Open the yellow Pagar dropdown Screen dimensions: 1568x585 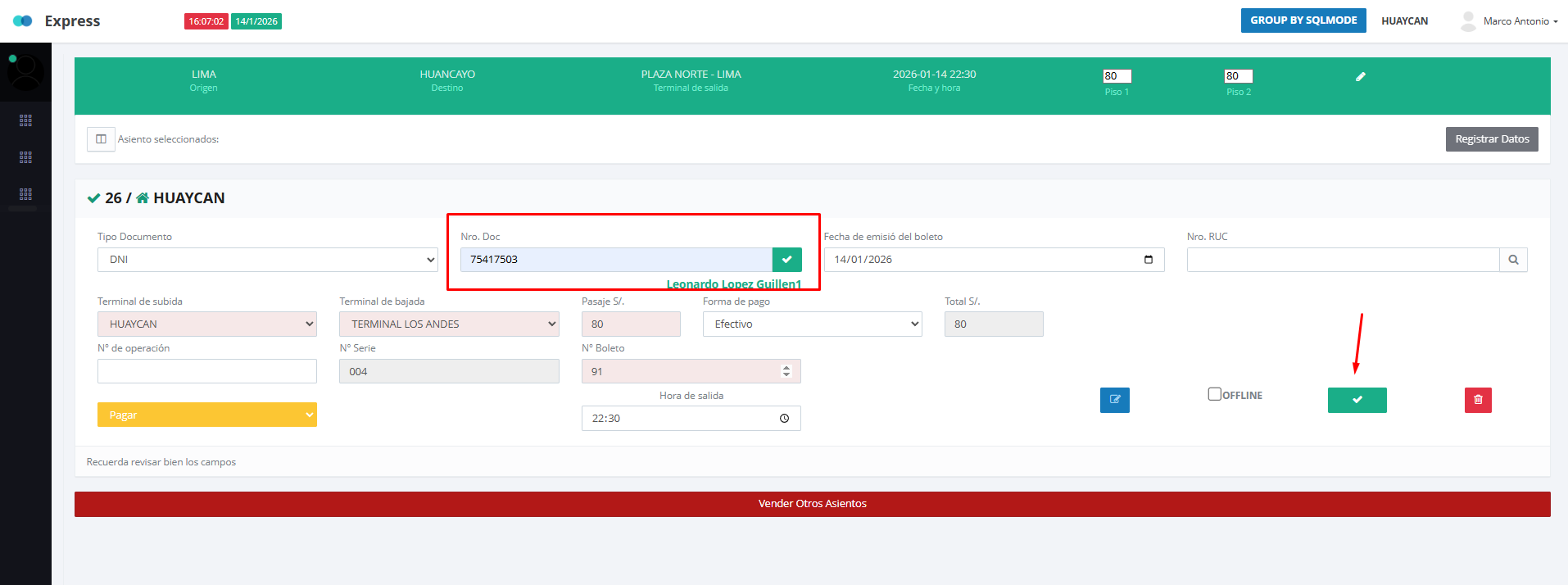206,415
